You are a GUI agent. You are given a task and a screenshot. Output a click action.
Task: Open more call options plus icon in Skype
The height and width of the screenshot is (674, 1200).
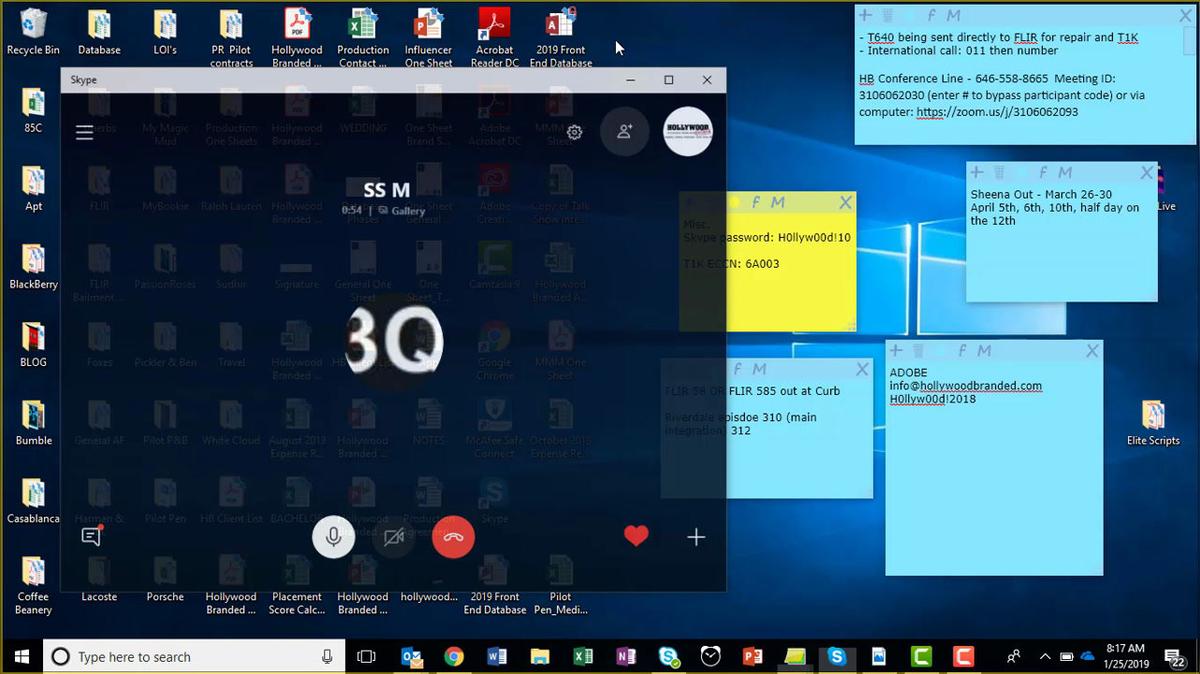[696, 537]
